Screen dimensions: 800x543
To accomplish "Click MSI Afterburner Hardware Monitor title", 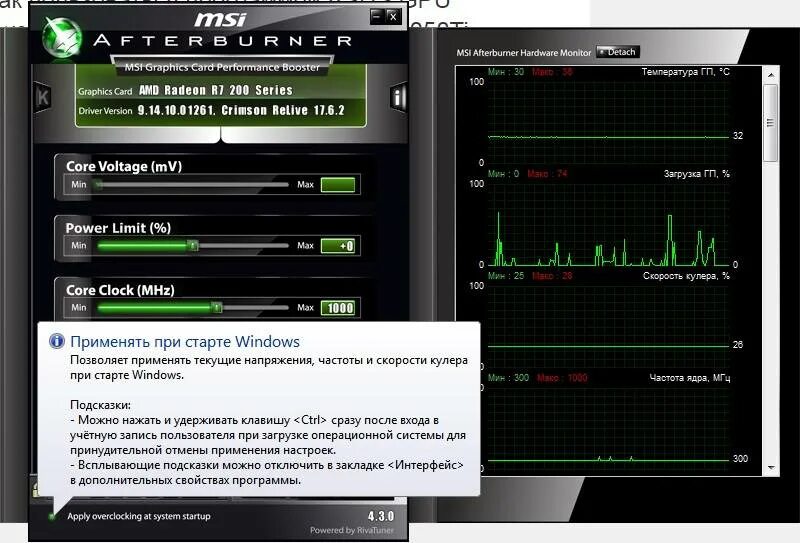I will (x=523, y=53).
